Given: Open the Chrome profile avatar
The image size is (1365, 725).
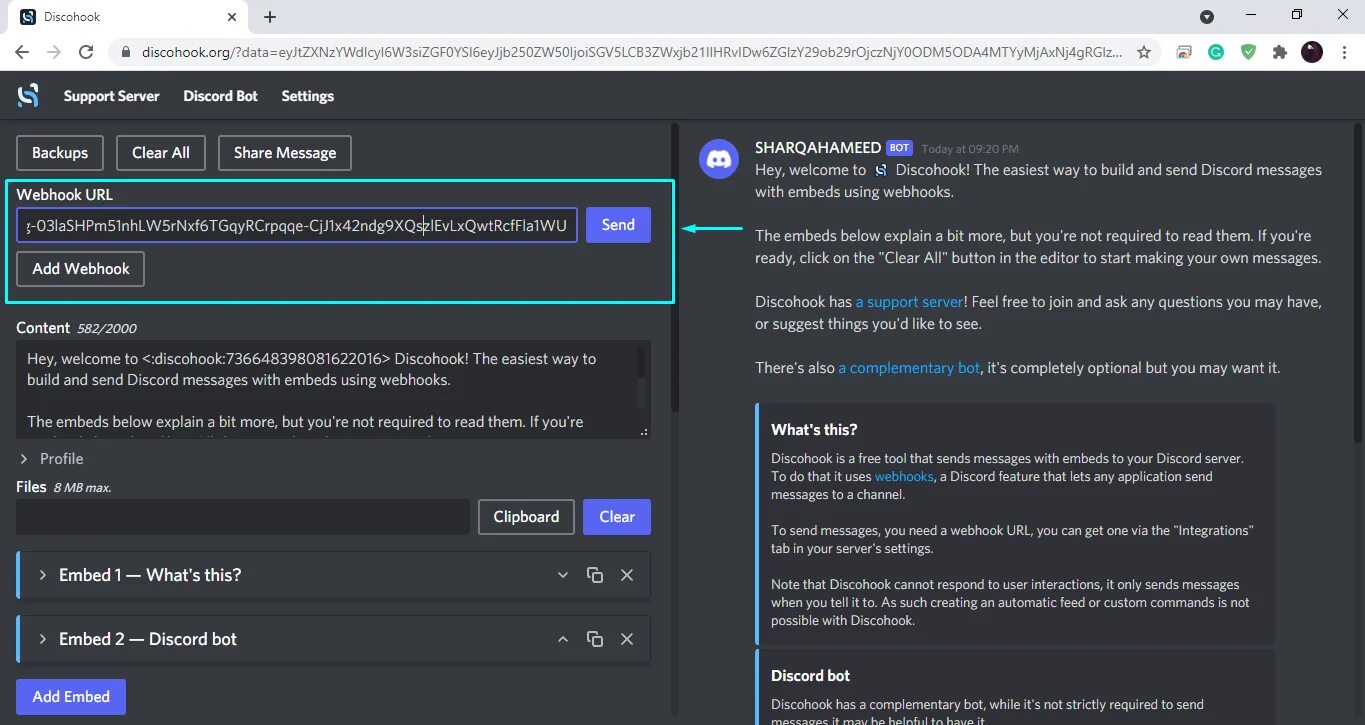Looking at the screenshot, I should 1312,52.
